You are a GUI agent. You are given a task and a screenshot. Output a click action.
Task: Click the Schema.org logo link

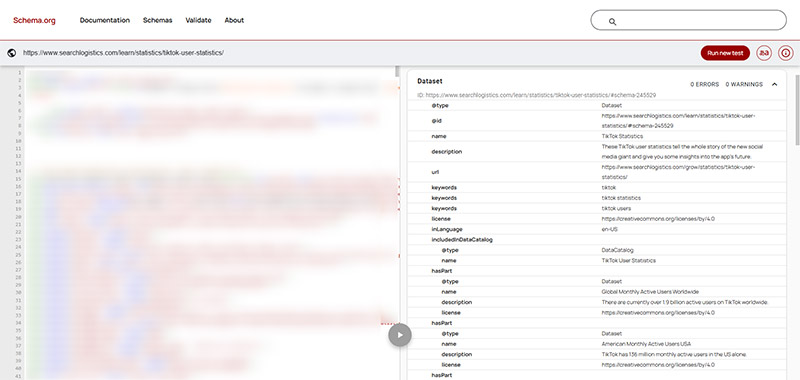pos(34,20)
